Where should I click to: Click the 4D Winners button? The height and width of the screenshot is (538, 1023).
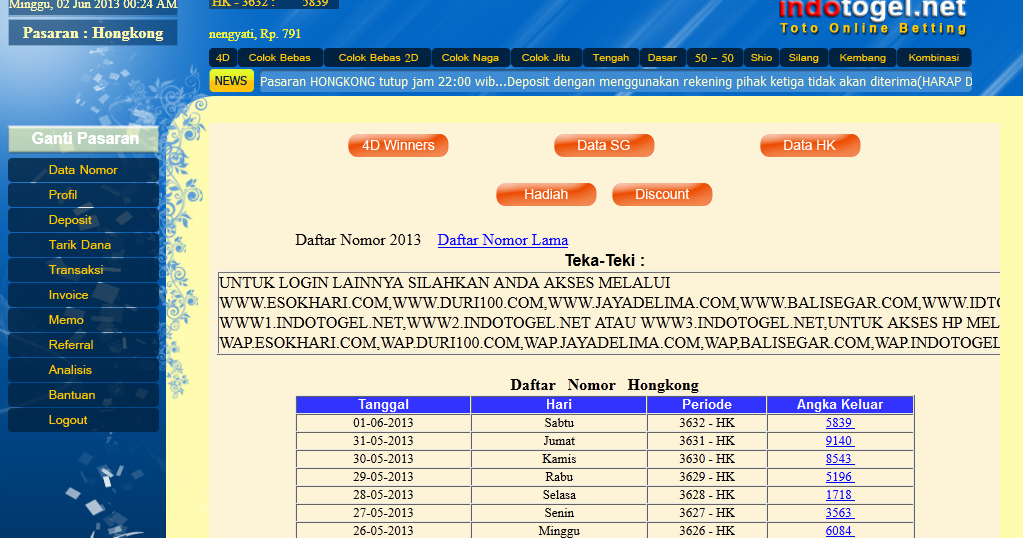[x=398, y=145]
